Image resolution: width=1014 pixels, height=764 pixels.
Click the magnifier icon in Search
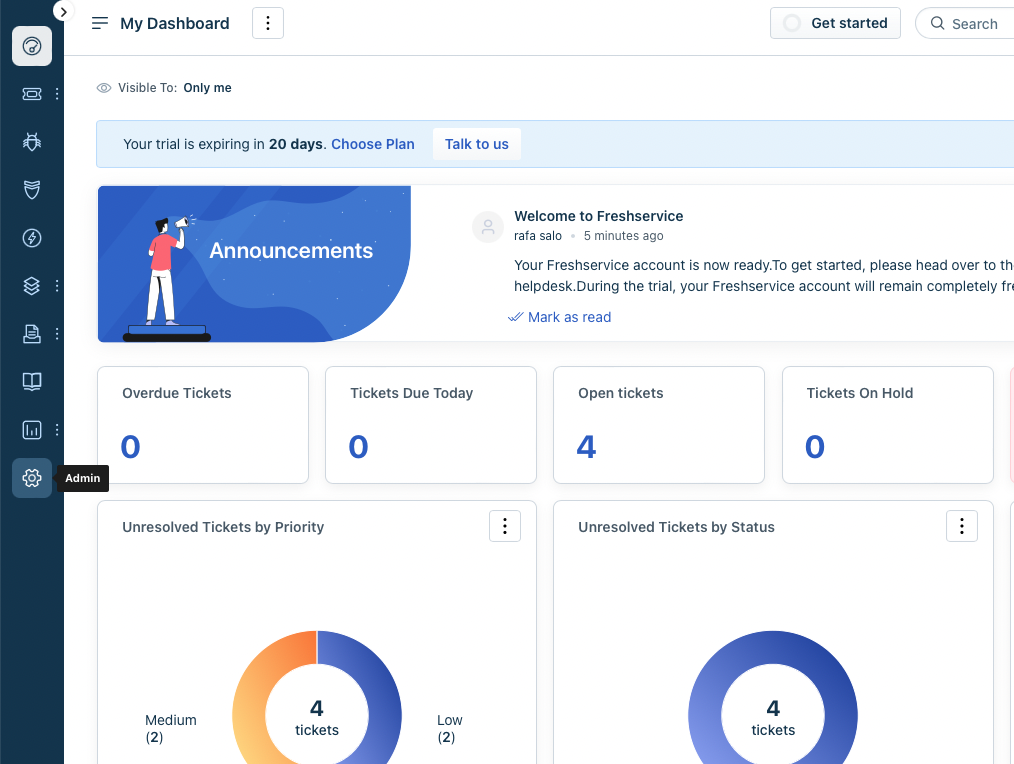pyautogui.click(x=937, y=23)
